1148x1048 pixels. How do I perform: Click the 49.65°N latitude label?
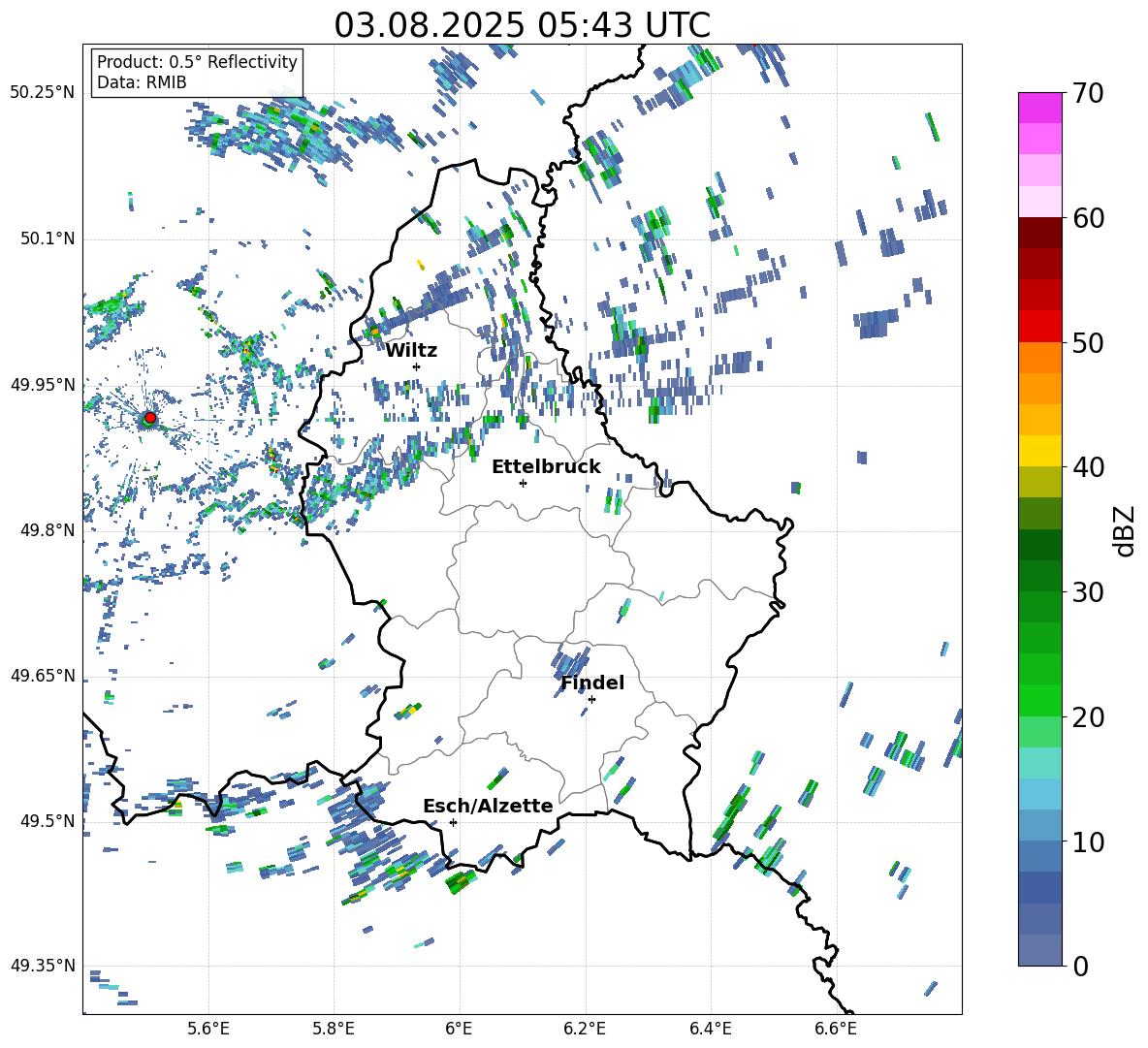pos(42,676)
